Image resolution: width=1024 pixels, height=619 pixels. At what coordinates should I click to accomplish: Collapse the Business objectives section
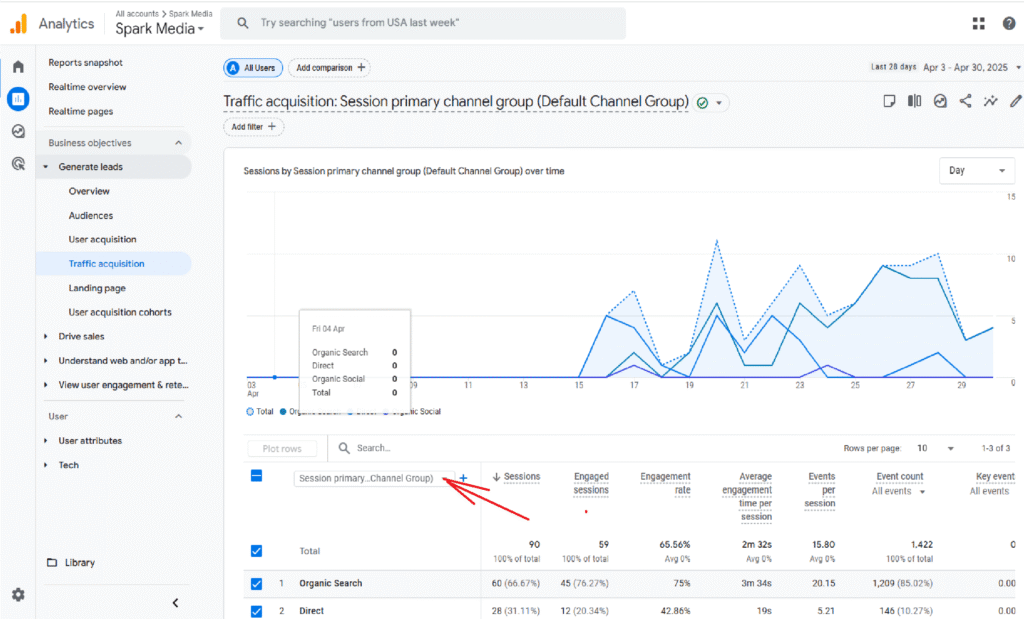[x=178, y=142]
